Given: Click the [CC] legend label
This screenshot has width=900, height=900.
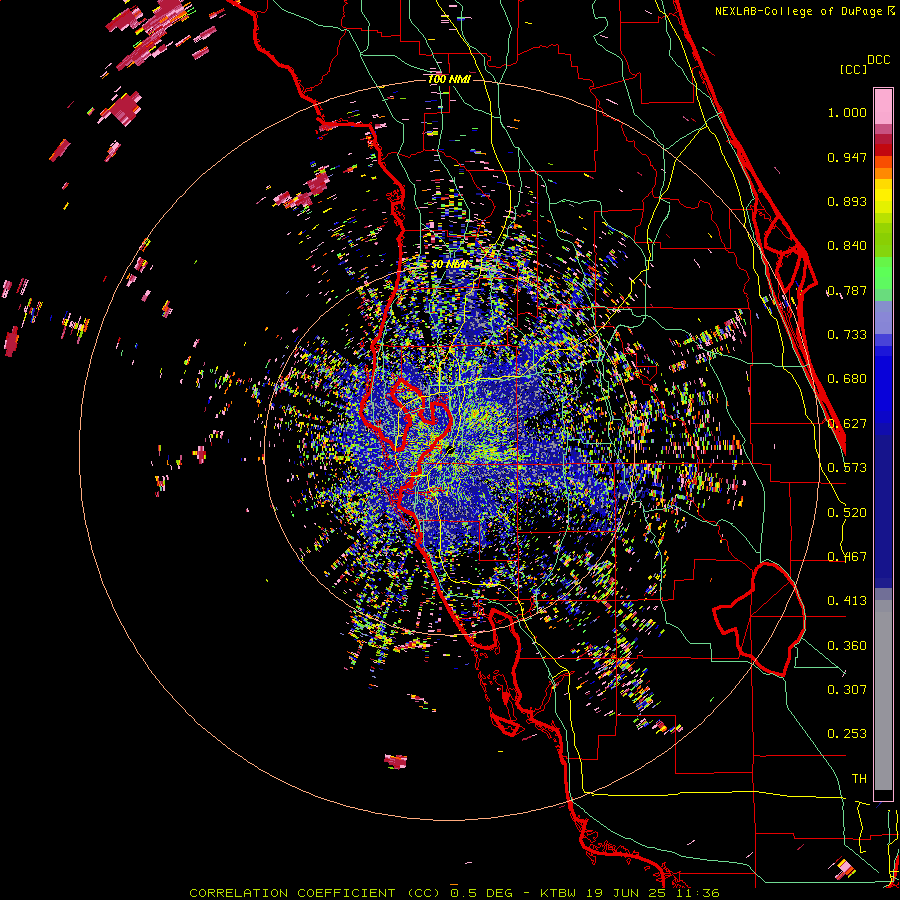Looking at the screenshot, I should coord(853,69).
